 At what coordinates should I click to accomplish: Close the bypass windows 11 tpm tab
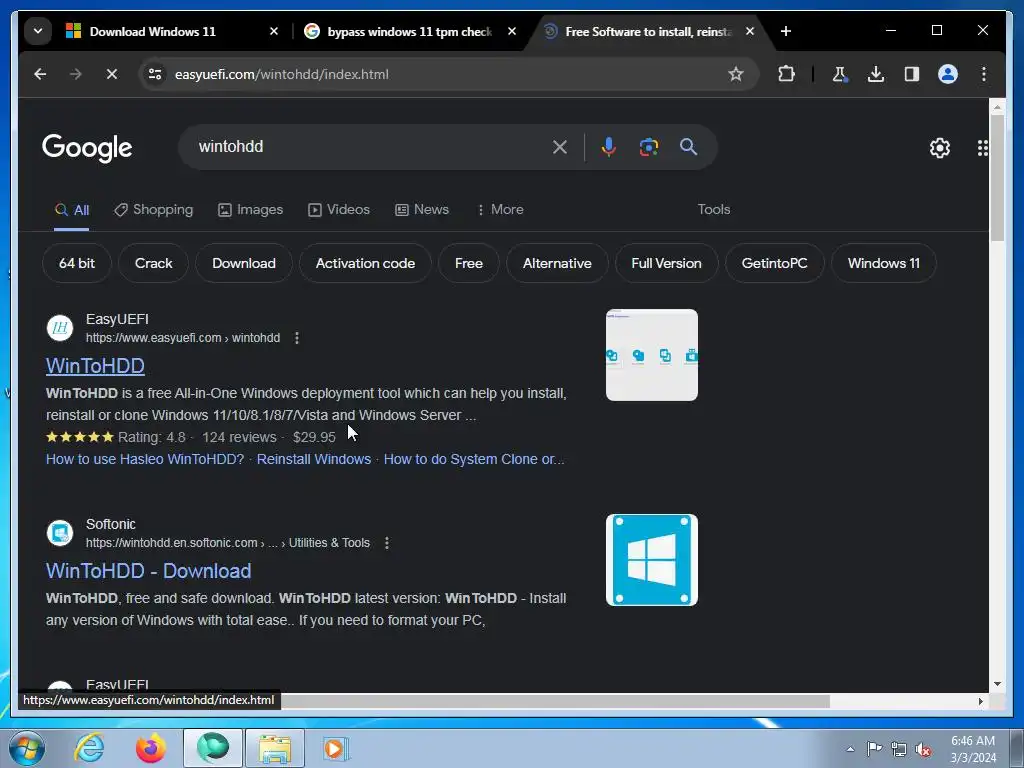pos(512,31)
